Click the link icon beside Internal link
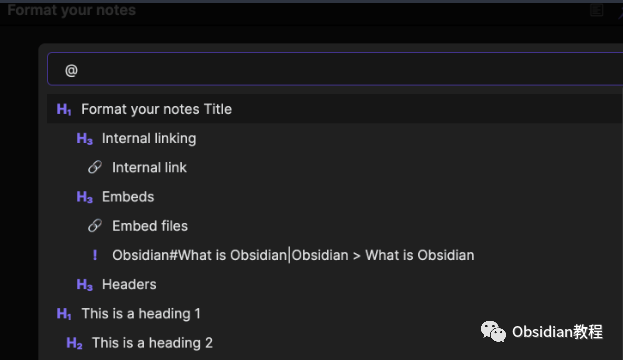Screen dimensions: 623x360 tap(95, 167)
